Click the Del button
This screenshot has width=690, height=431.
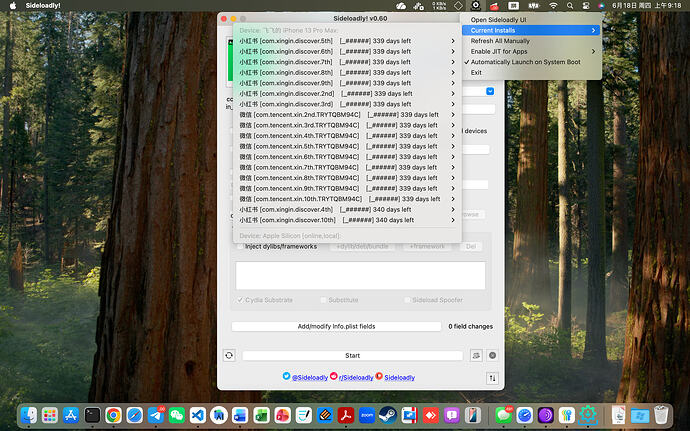click(x=470, y=247)
